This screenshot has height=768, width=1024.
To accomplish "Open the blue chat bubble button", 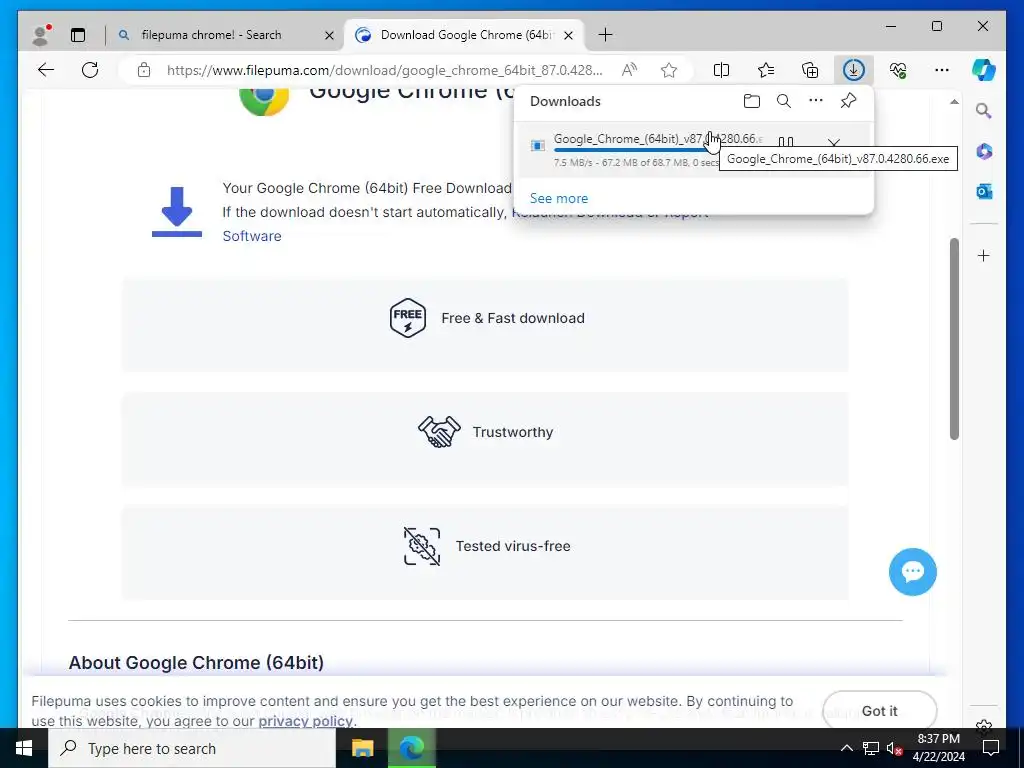I will [x=912, y=571].
